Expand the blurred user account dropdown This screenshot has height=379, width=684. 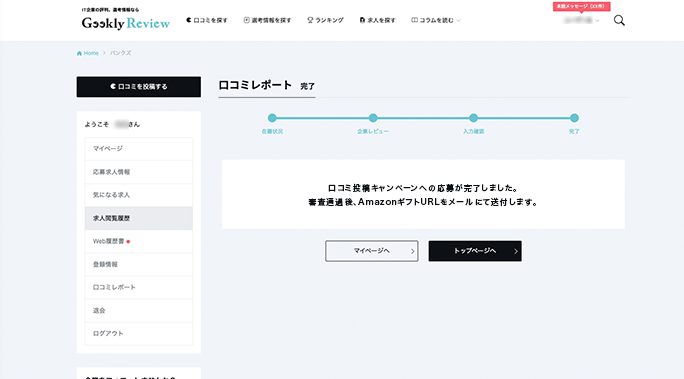point(581,20)
